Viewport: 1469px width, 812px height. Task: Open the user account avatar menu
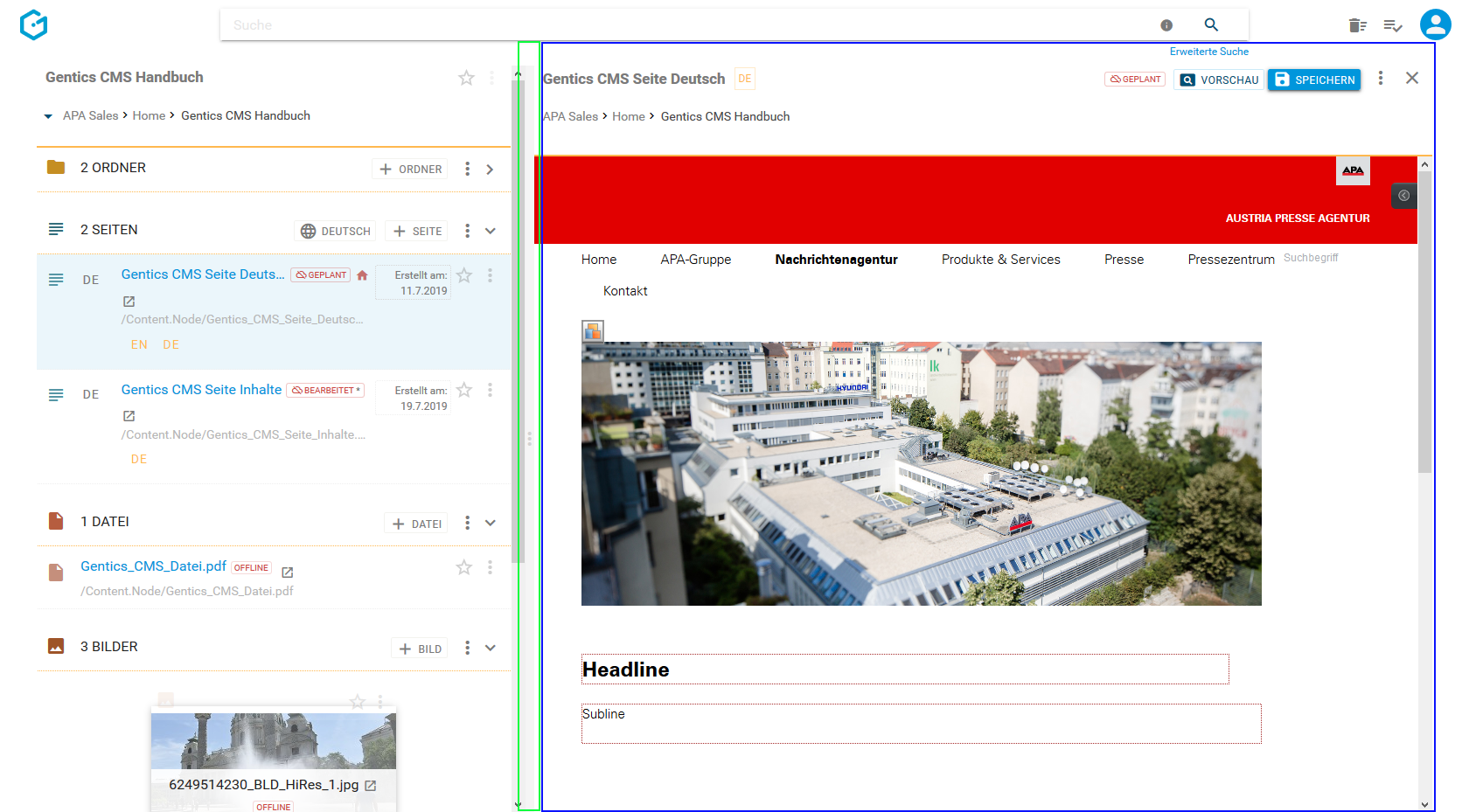tap(1436, 24)
